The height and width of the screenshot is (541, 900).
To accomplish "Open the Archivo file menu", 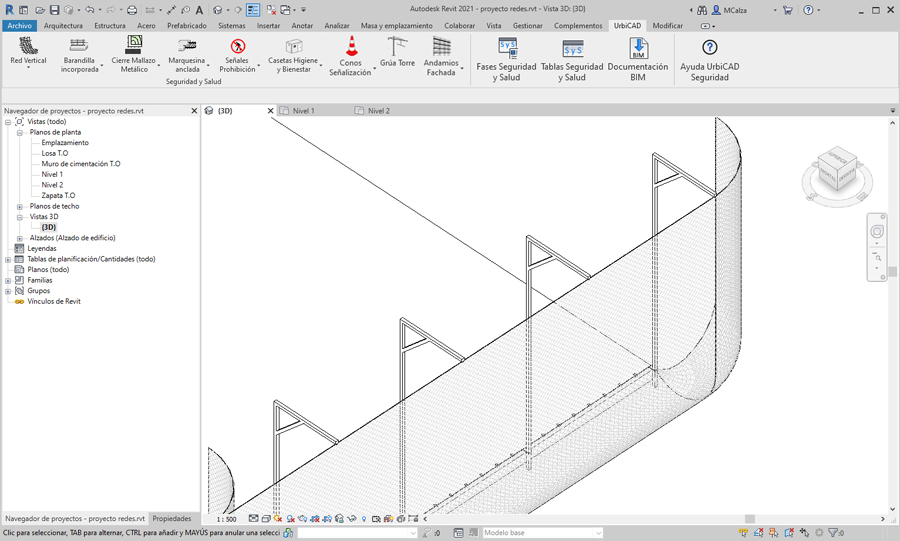I will pos(19,26).
